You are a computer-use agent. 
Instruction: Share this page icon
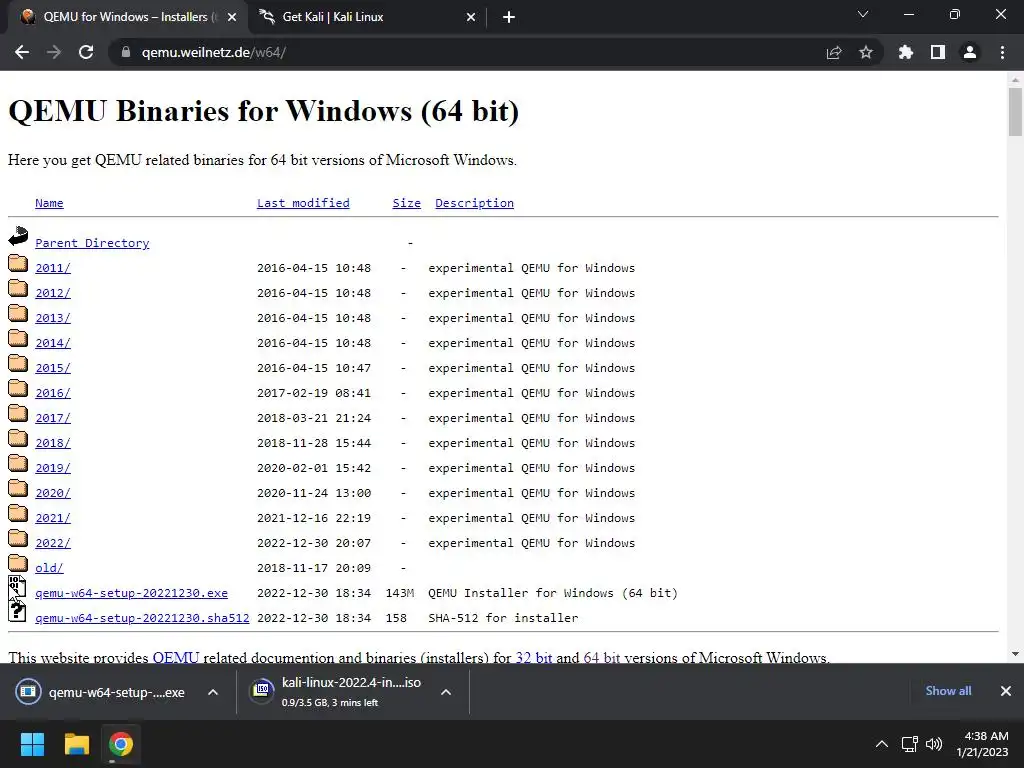[x=834, y=52]
